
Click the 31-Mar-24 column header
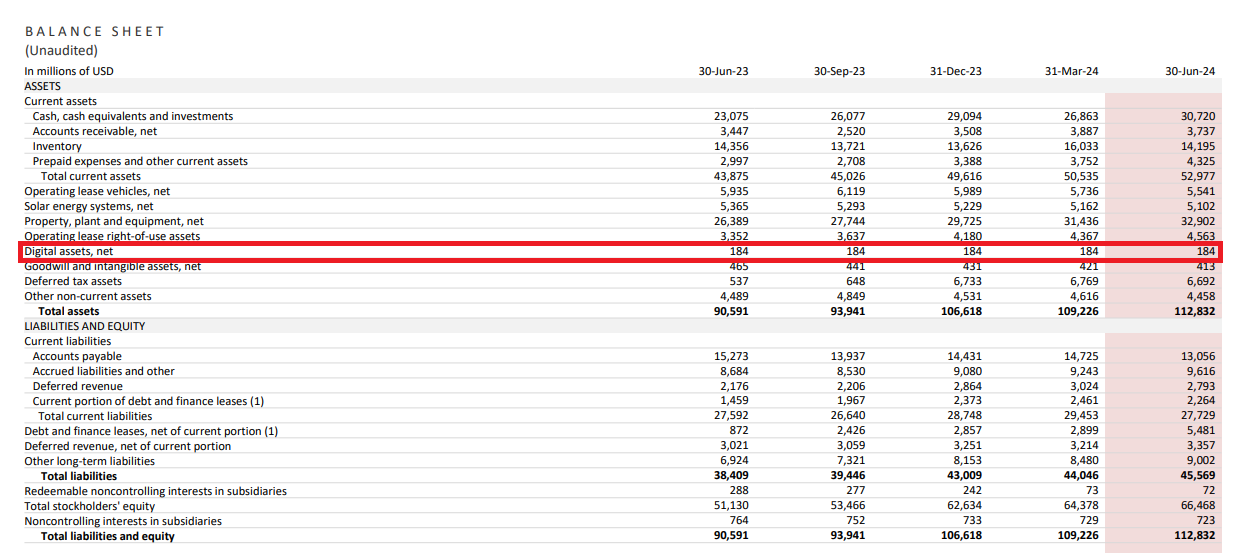tap(1073, 71)
